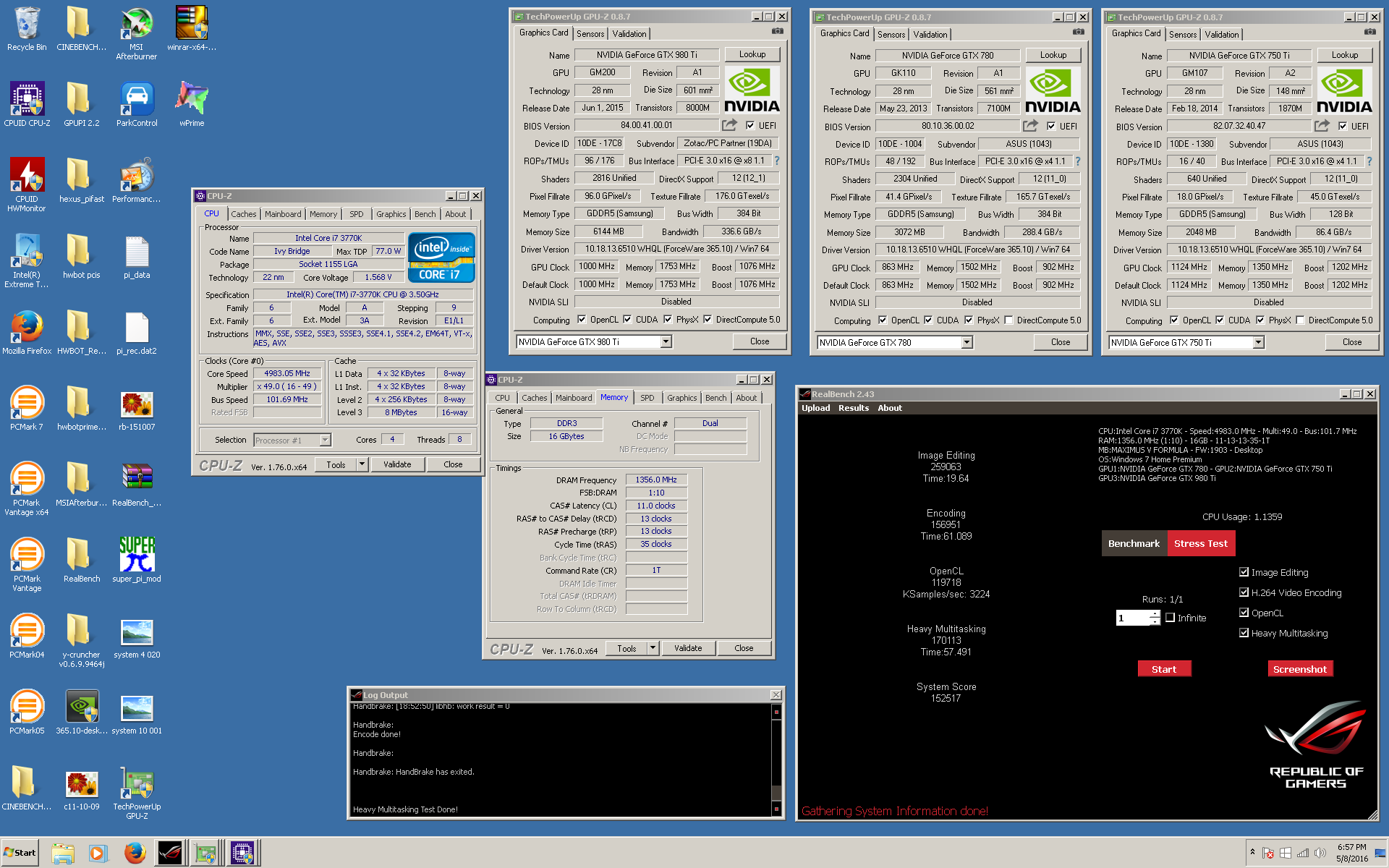Show hidden system tray icons
The image size is (1389, 868).
pyautogui.click(x=1252, y=852)
